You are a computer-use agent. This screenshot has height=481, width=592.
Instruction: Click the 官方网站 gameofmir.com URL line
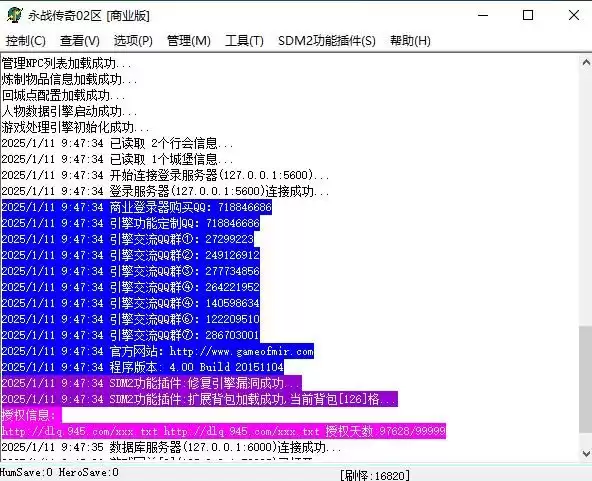coord(158,352)
